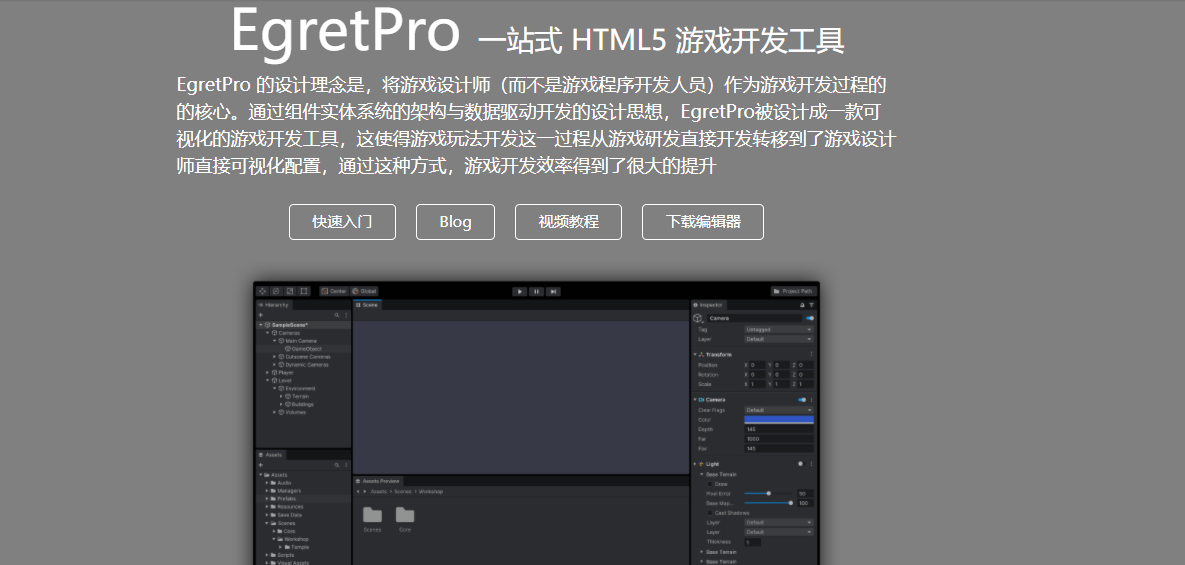The height and width of the screenshot is (565, 1185).
Task: Pause playback with the pause button
Action: pos(537,292)
